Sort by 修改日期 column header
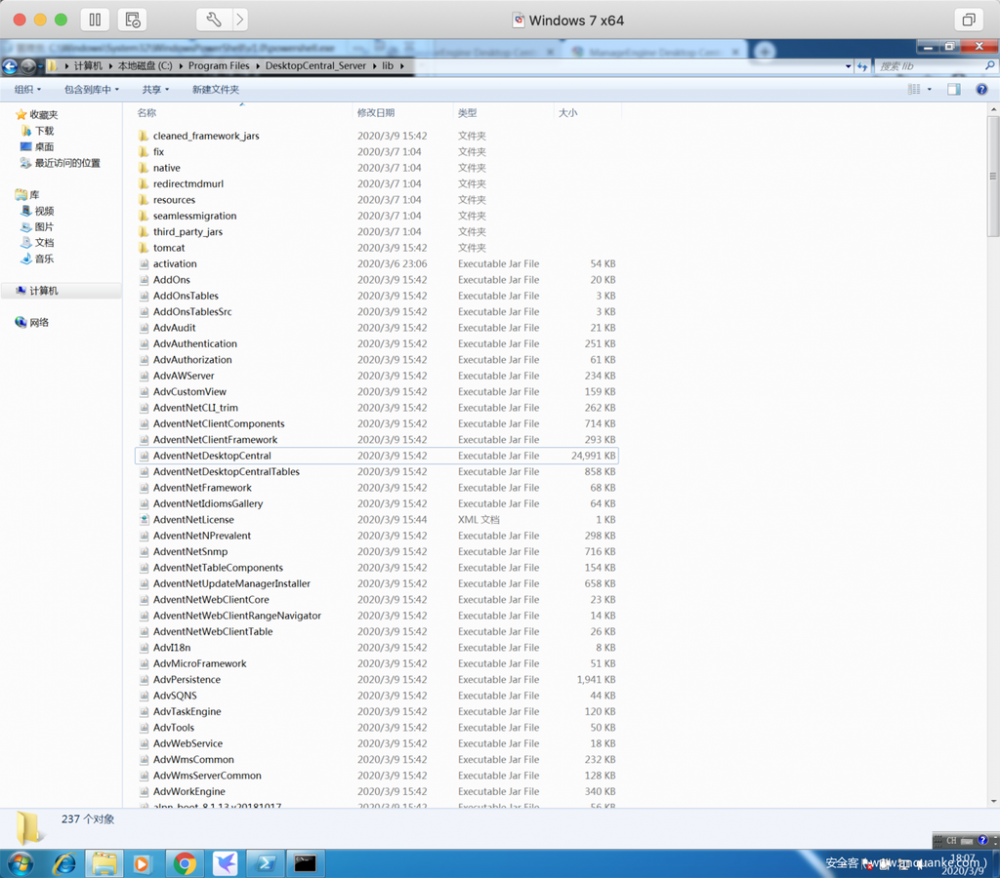Image resolution: width=1000 pixels, height=878 pixels. (x=376, y=113)
